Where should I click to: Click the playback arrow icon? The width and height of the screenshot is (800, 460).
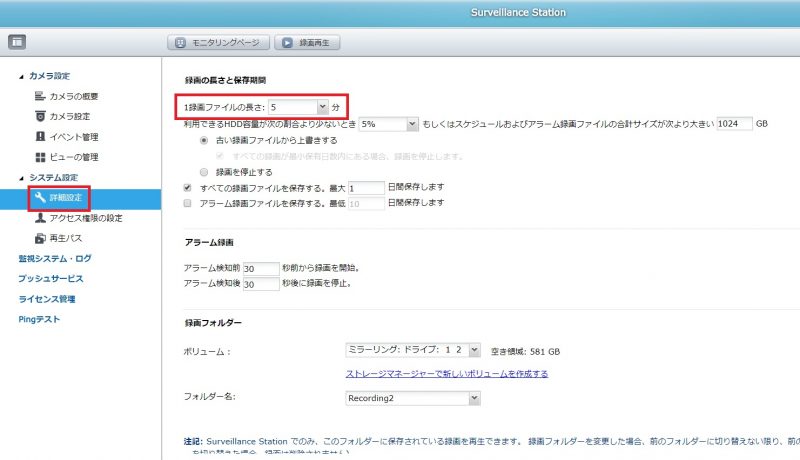[287, 43]
